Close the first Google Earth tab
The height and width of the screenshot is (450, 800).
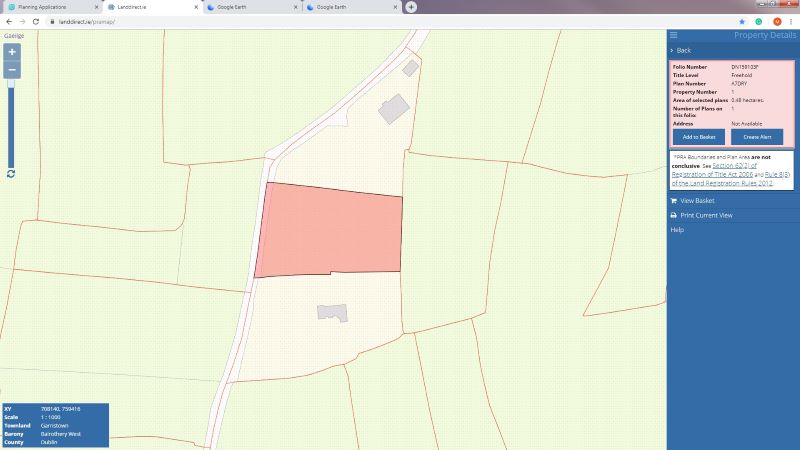coord(295,7)
